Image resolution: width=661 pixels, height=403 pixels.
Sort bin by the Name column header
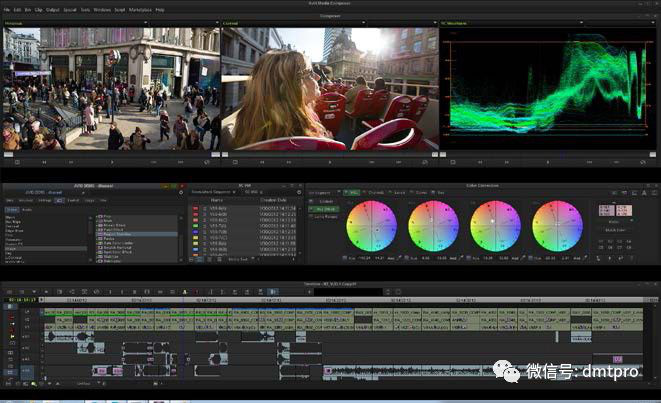pos(216,200)
